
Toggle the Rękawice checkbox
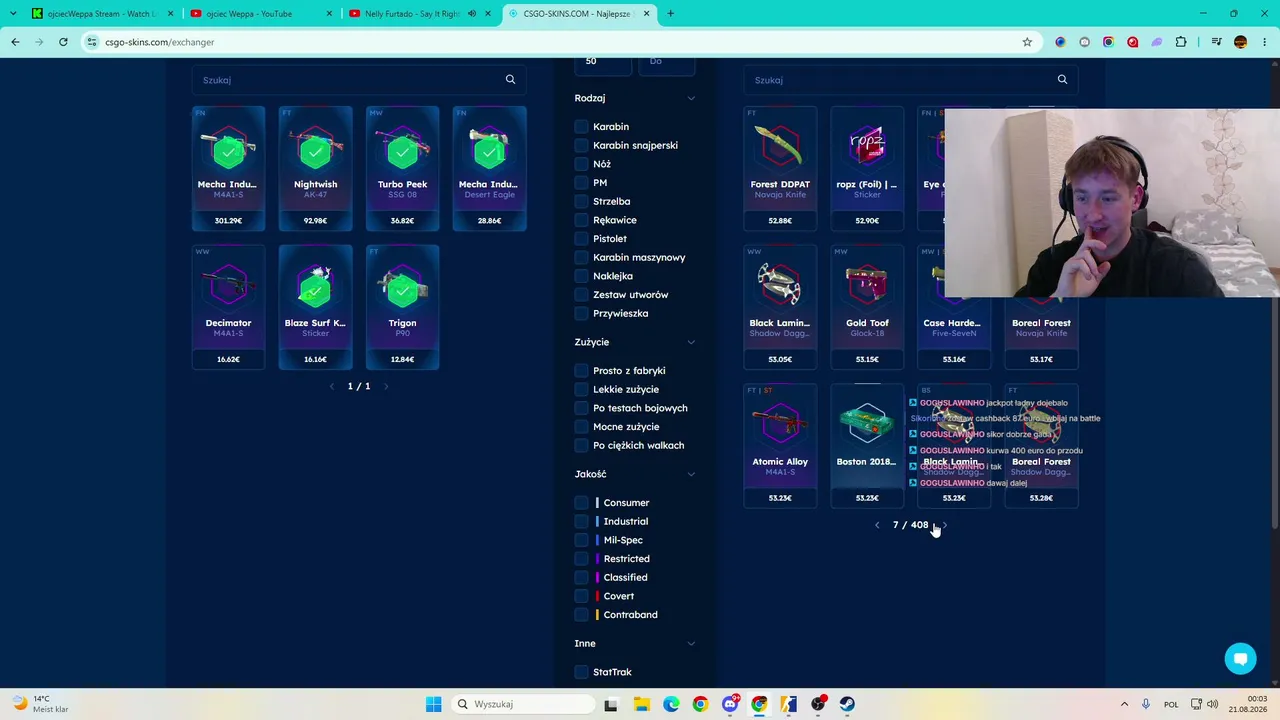[x=581, y=220]
